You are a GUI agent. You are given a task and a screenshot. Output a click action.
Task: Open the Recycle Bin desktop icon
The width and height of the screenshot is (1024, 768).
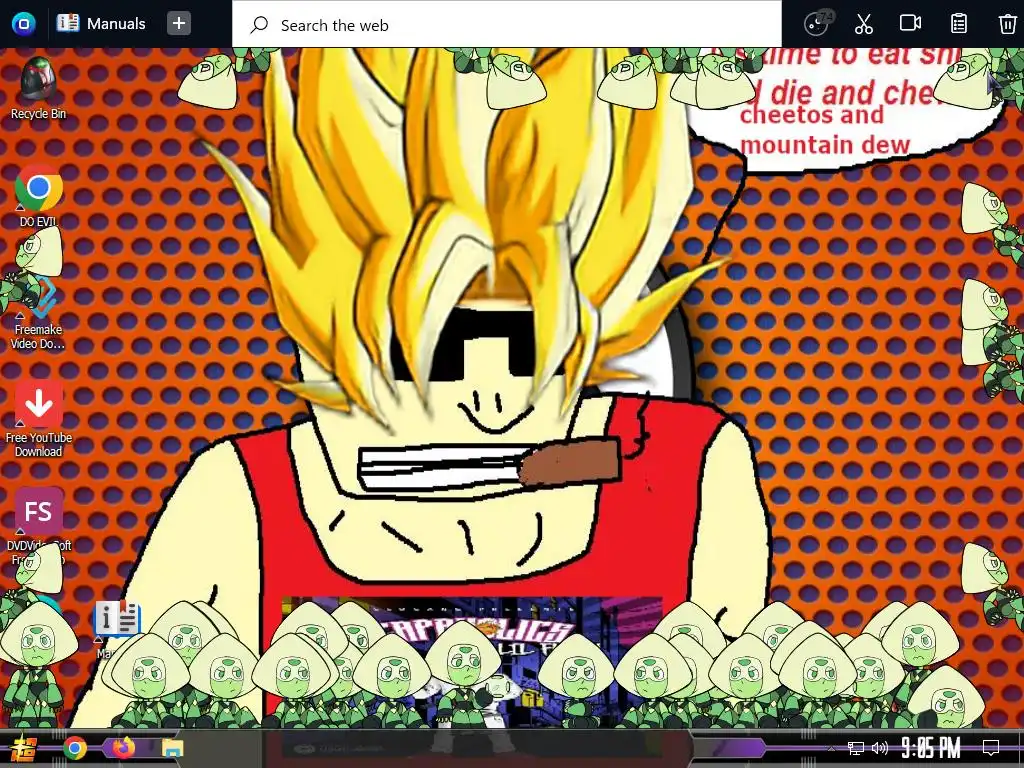point(38,88)
